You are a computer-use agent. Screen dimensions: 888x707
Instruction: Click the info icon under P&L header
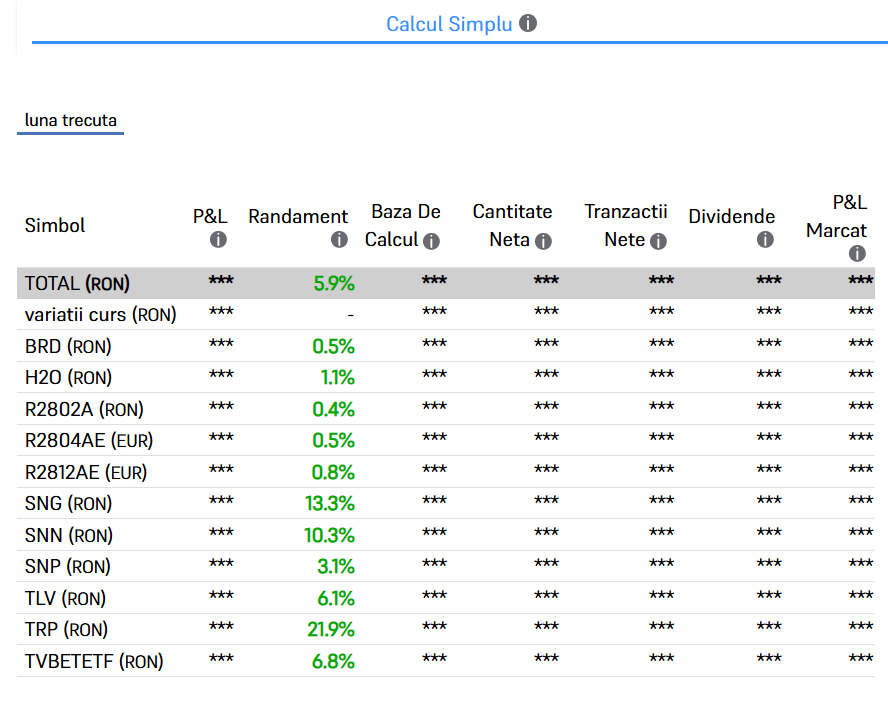tap(218, 240)
